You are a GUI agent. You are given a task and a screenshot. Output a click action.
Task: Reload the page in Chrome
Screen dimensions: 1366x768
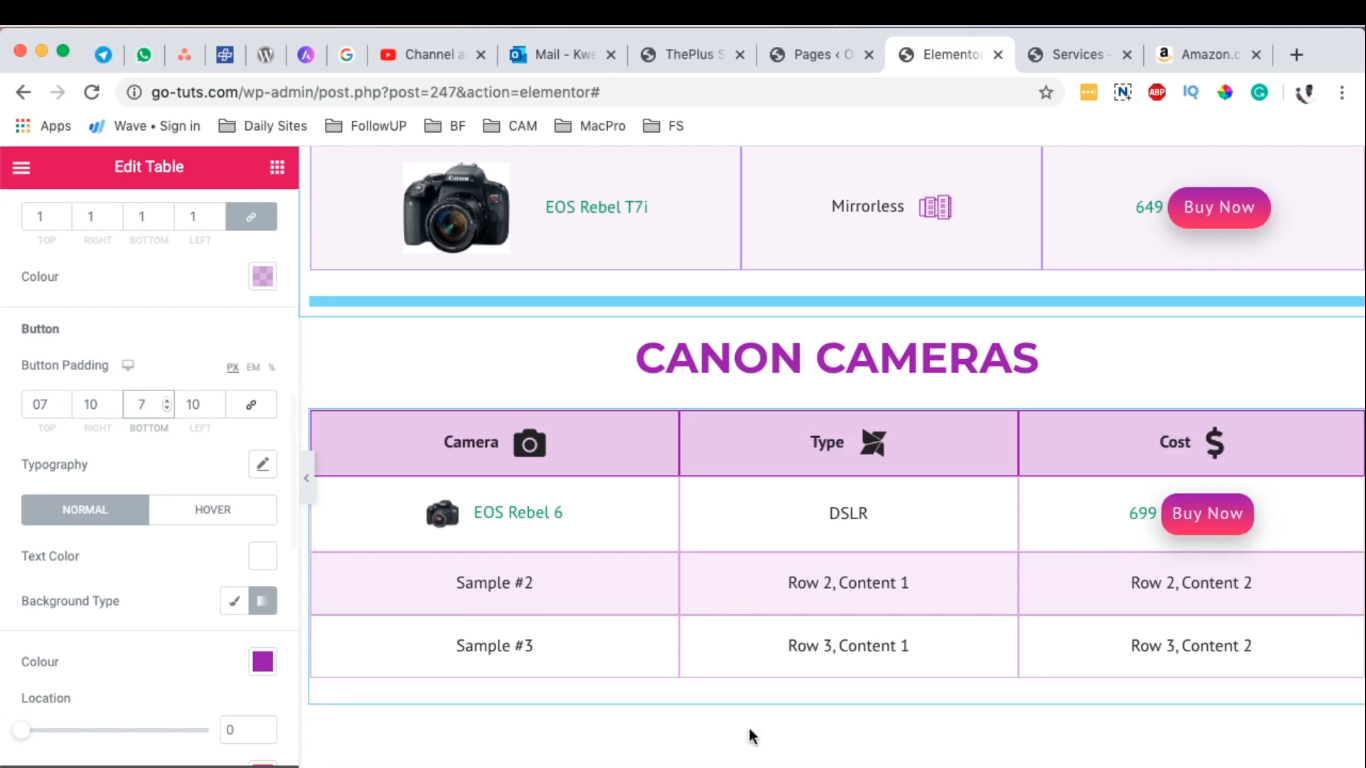[91, 92]
